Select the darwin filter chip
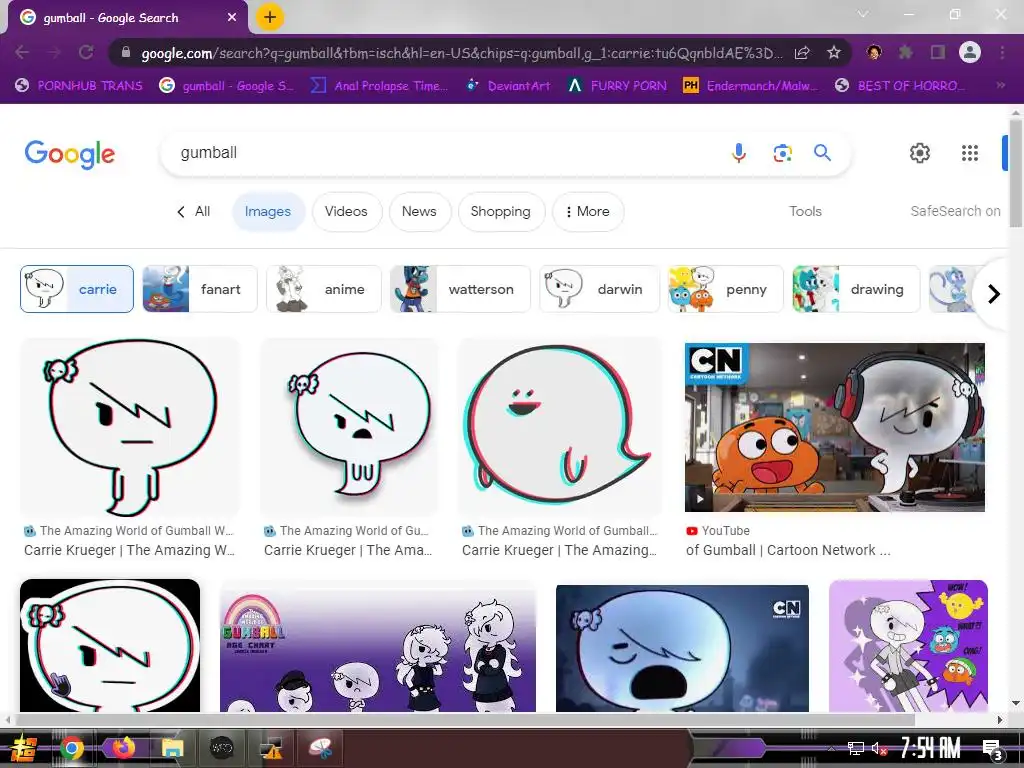Screen dimensions: 1024x768 [599, 289]
